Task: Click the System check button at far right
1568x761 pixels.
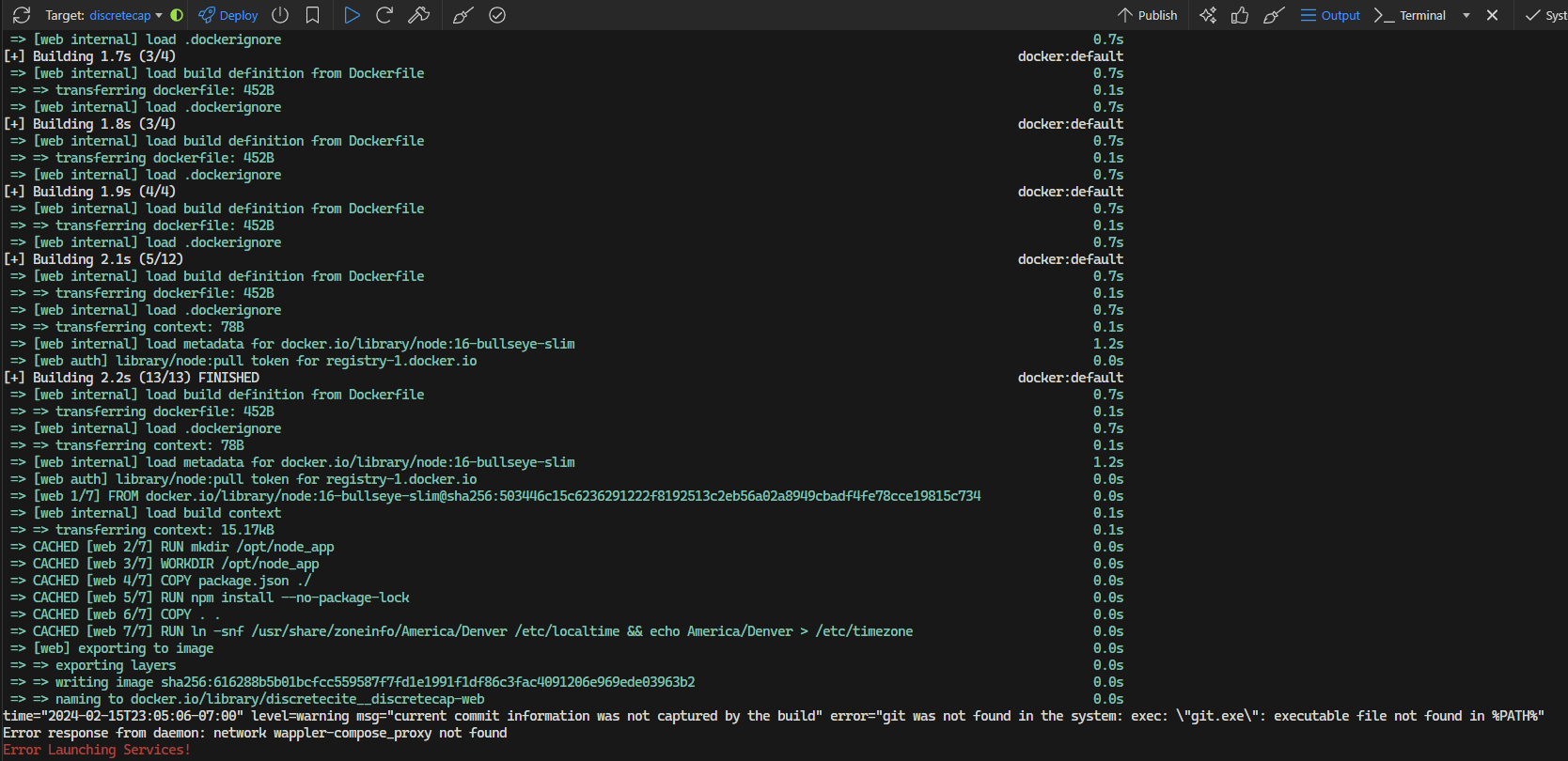Action: [1546, 15]
